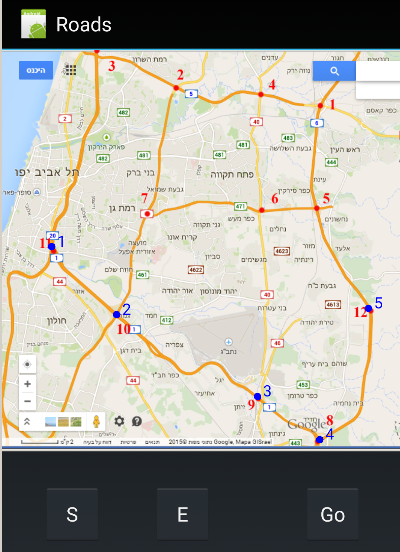This screenshot has height=552, width=400.
Task: Click the blue road 20 shield
Action: pos(53,236)
